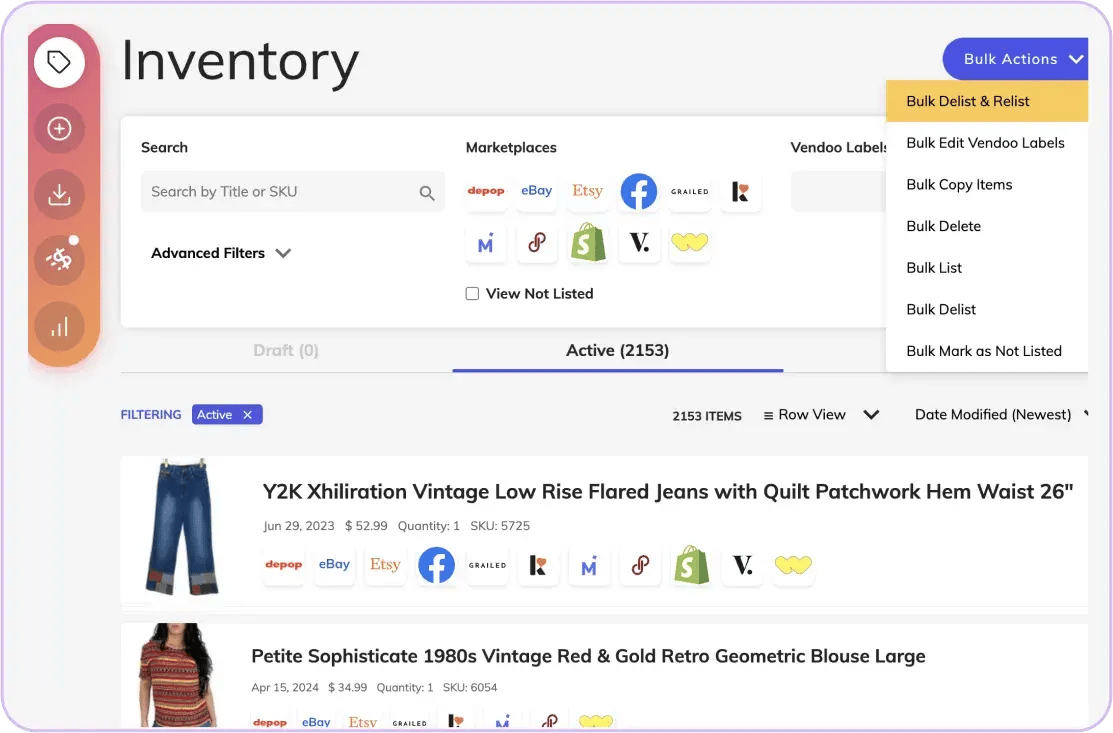Select the Grailed marketplace filter
This screenshot has height=733, width=1113.
(690, 190)
